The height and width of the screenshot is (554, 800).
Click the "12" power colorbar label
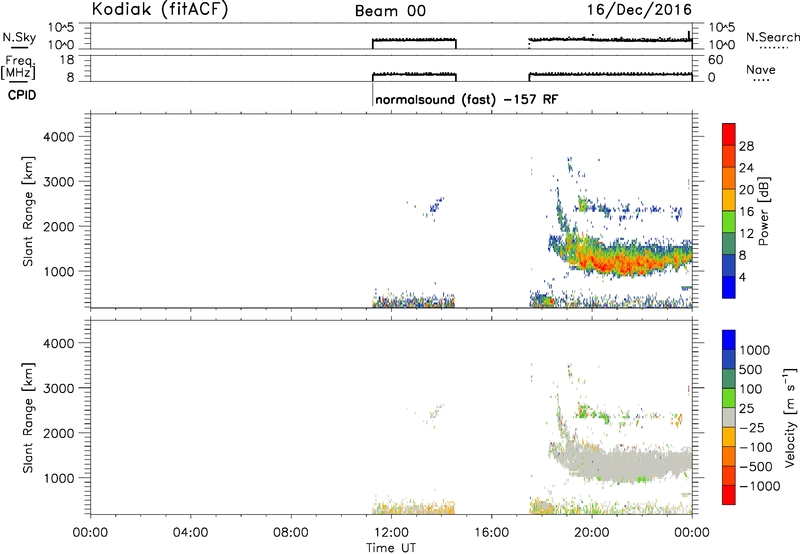(x=746, y=234)
